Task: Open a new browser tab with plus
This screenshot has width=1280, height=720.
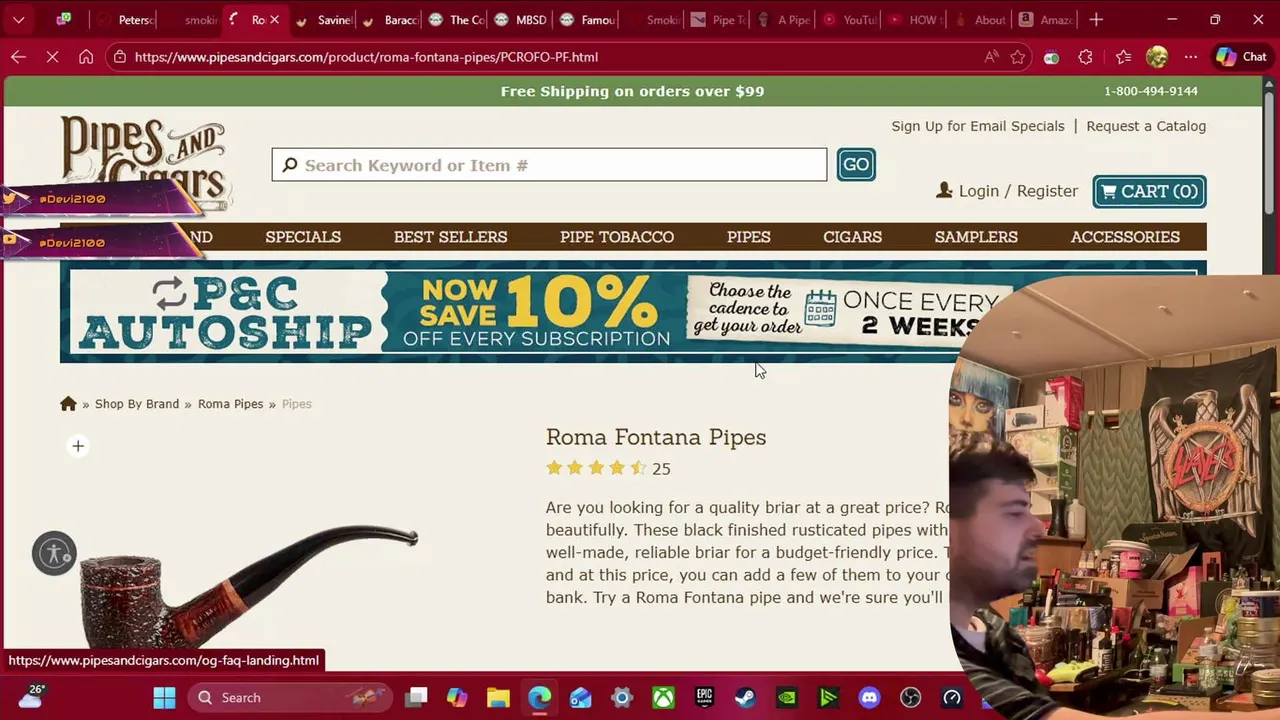Action: tap(1096, 19)
